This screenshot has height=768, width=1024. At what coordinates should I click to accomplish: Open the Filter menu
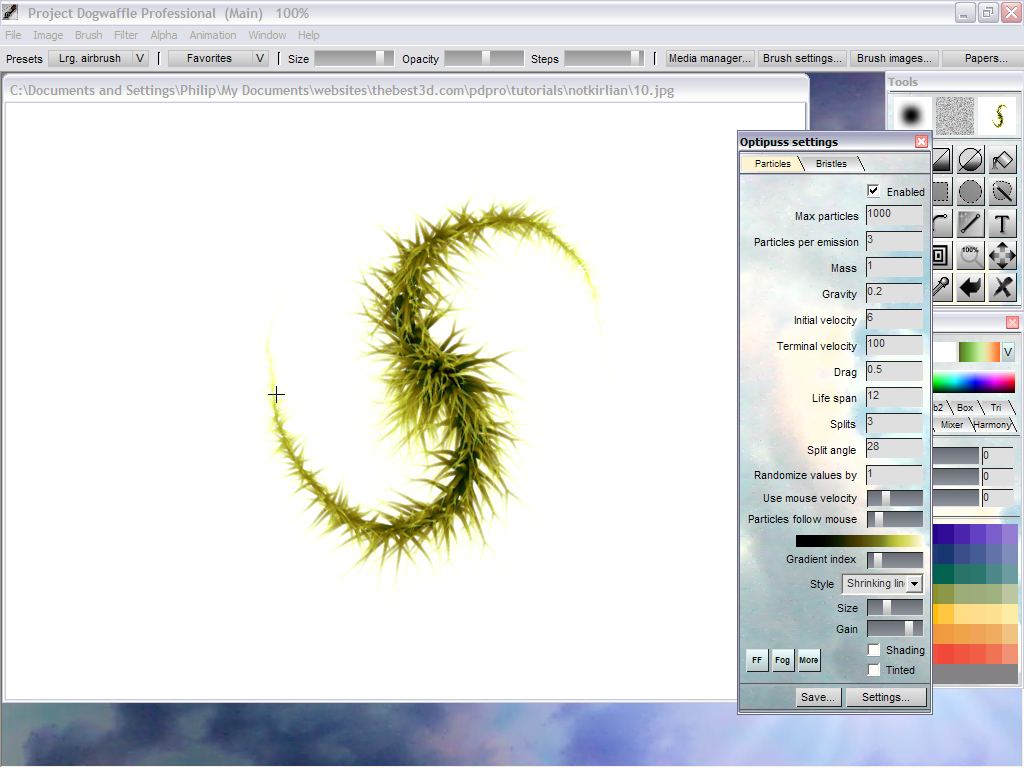click(x=126, y=35)
